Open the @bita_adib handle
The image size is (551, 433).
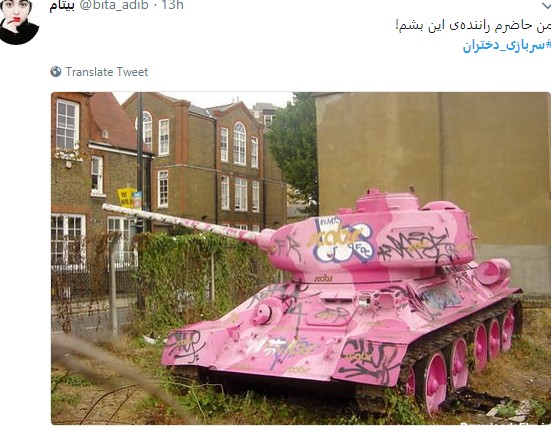(116, 5)
